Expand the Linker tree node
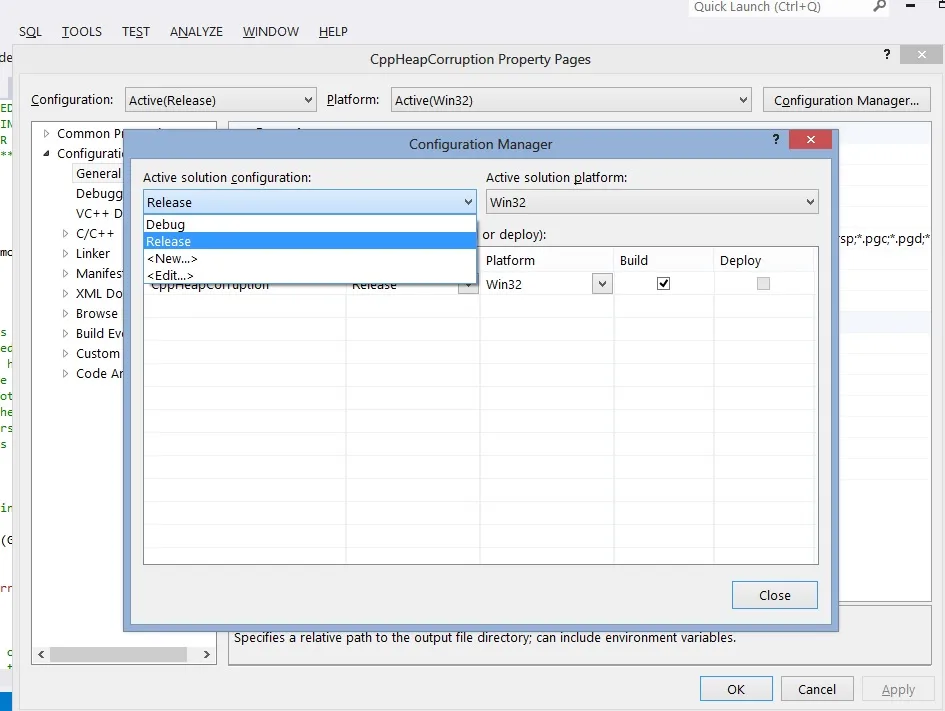The image size is (945, 711). (65, 254)
